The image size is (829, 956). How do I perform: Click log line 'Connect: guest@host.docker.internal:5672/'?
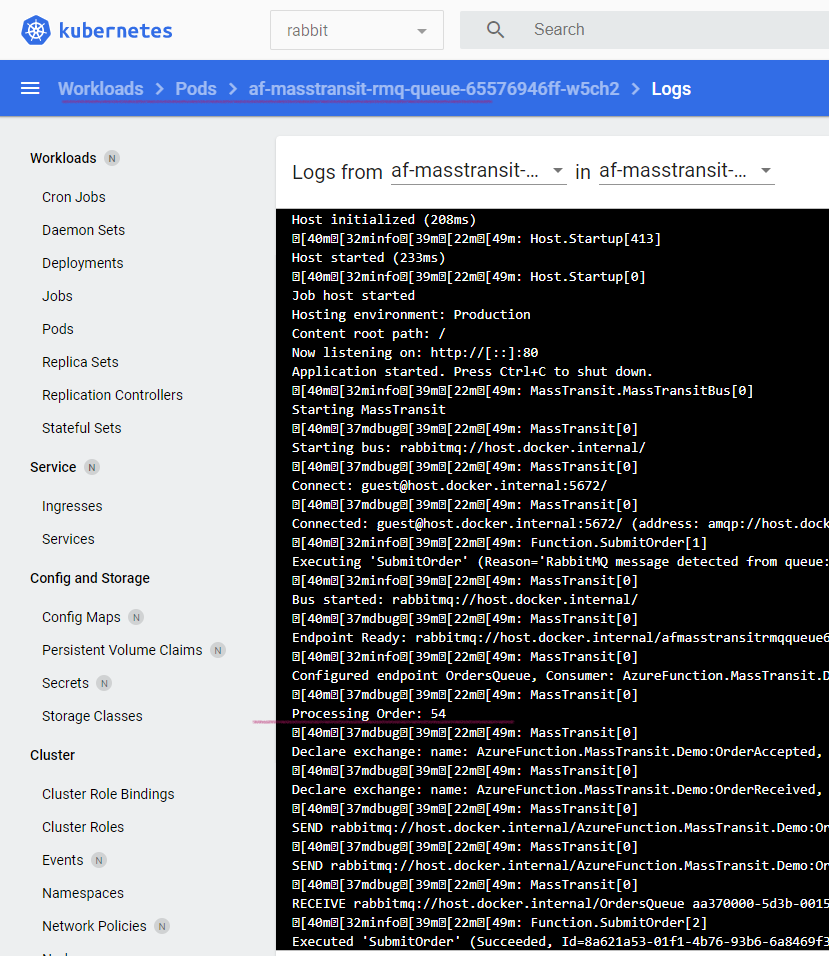click(449, 486)
